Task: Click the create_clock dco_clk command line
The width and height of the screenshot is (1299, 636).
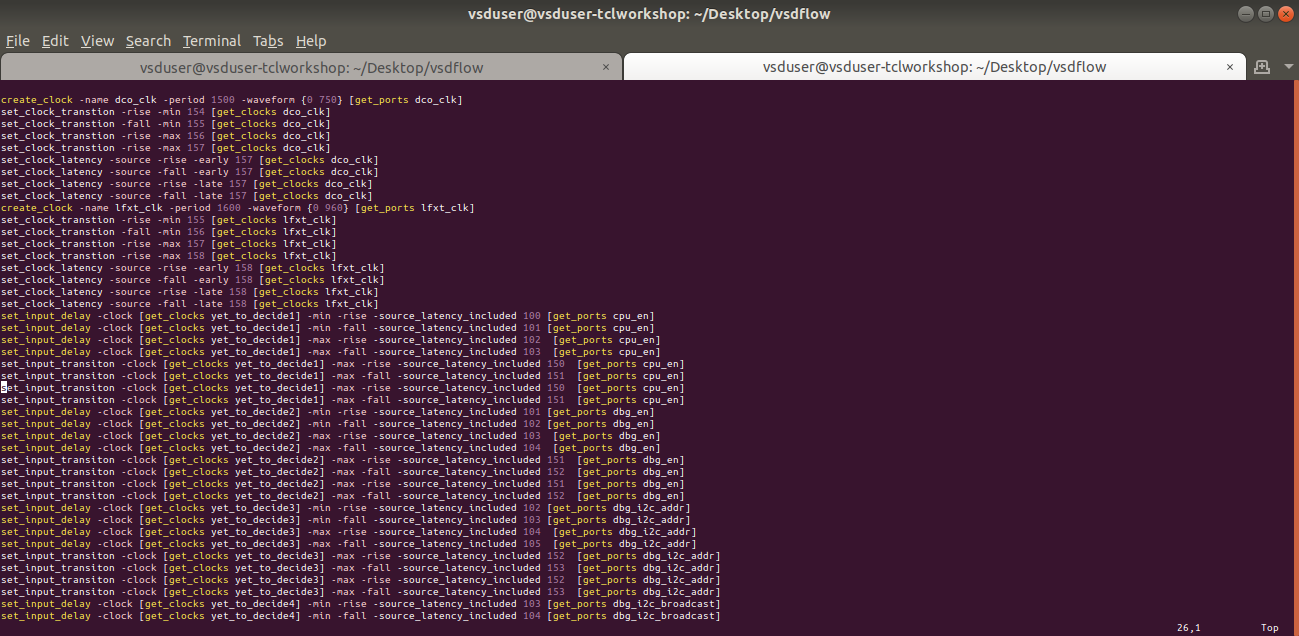Action: (230, 99)
